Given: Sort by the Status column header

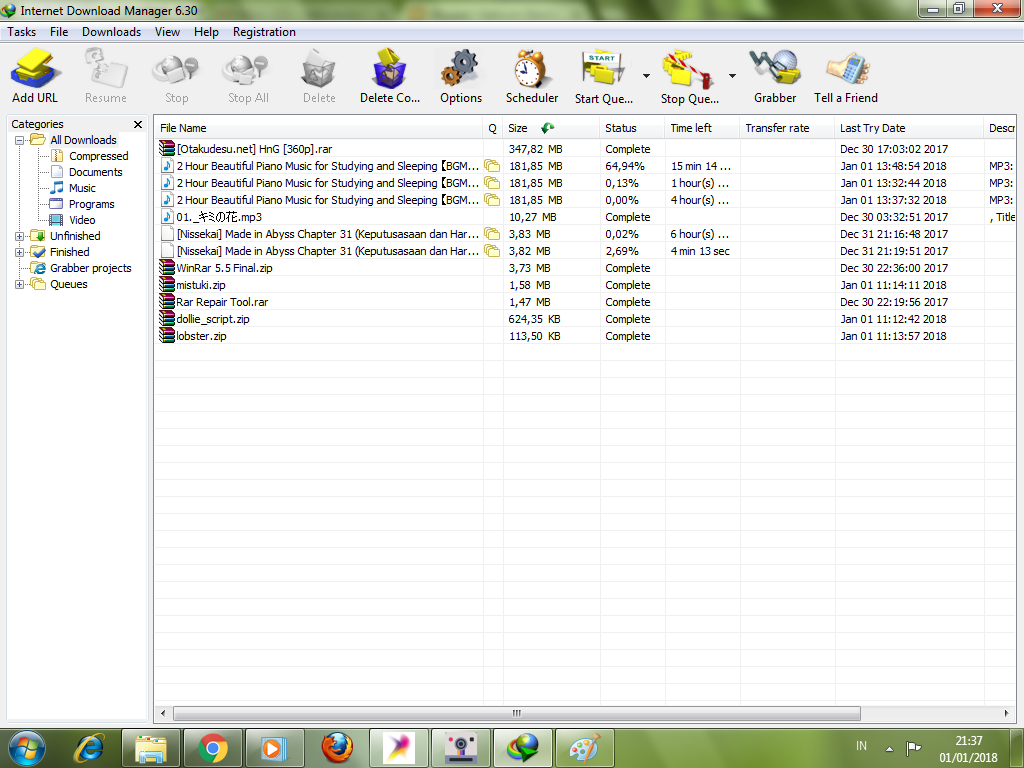Looking at the screenshot, I should coord(632,128).
